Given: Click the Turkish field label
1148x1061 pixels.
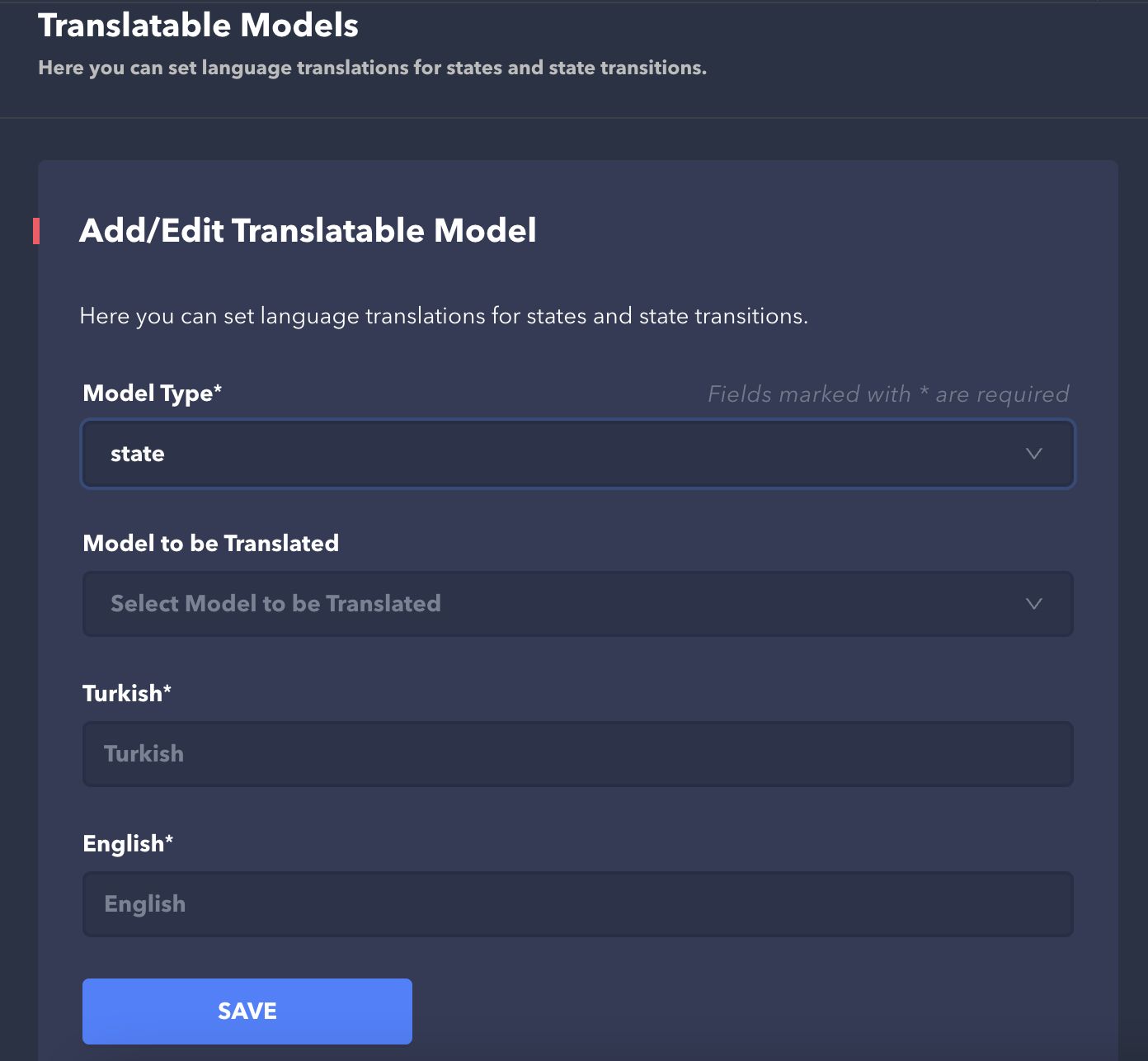Looking at the screenshot, I should point(122,694).
